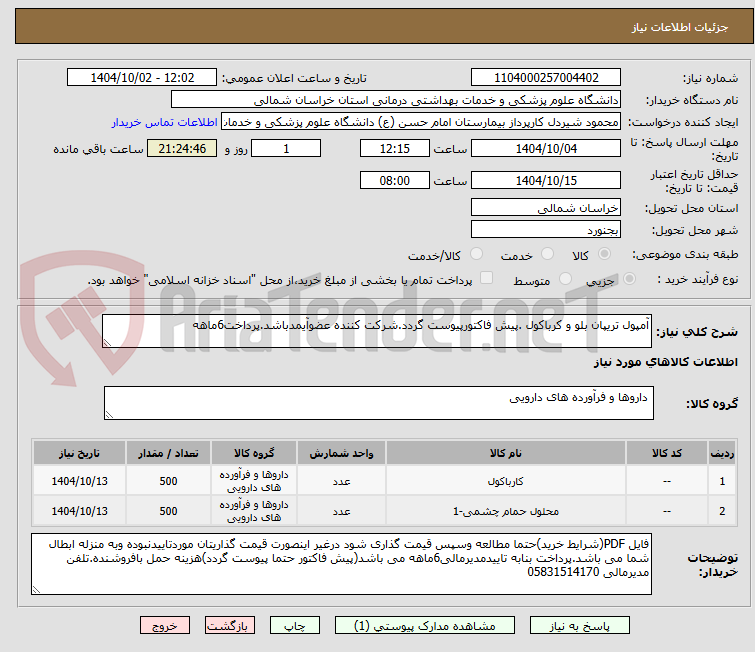Select the کالا/خدمت radio button
This screenshot has width=755, height=652.
click(x=476, y=254)
